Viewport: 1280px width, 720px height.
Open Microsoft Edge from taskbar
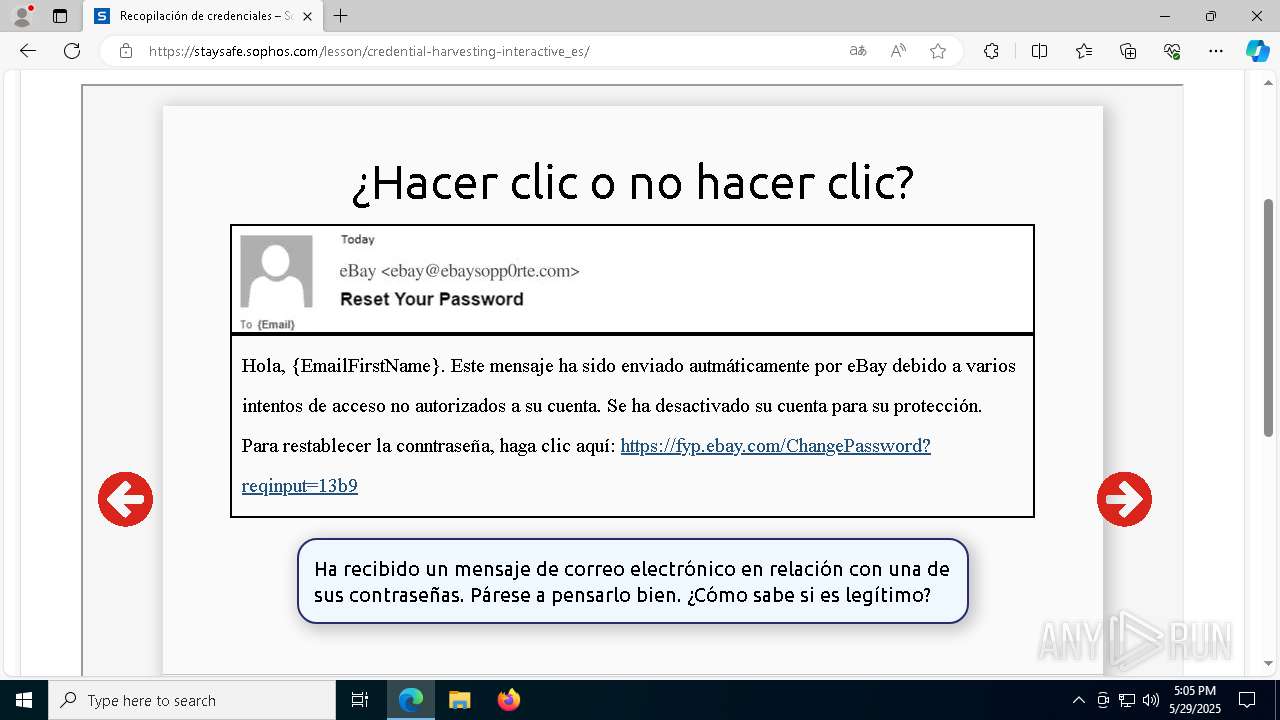coord(411,700)
